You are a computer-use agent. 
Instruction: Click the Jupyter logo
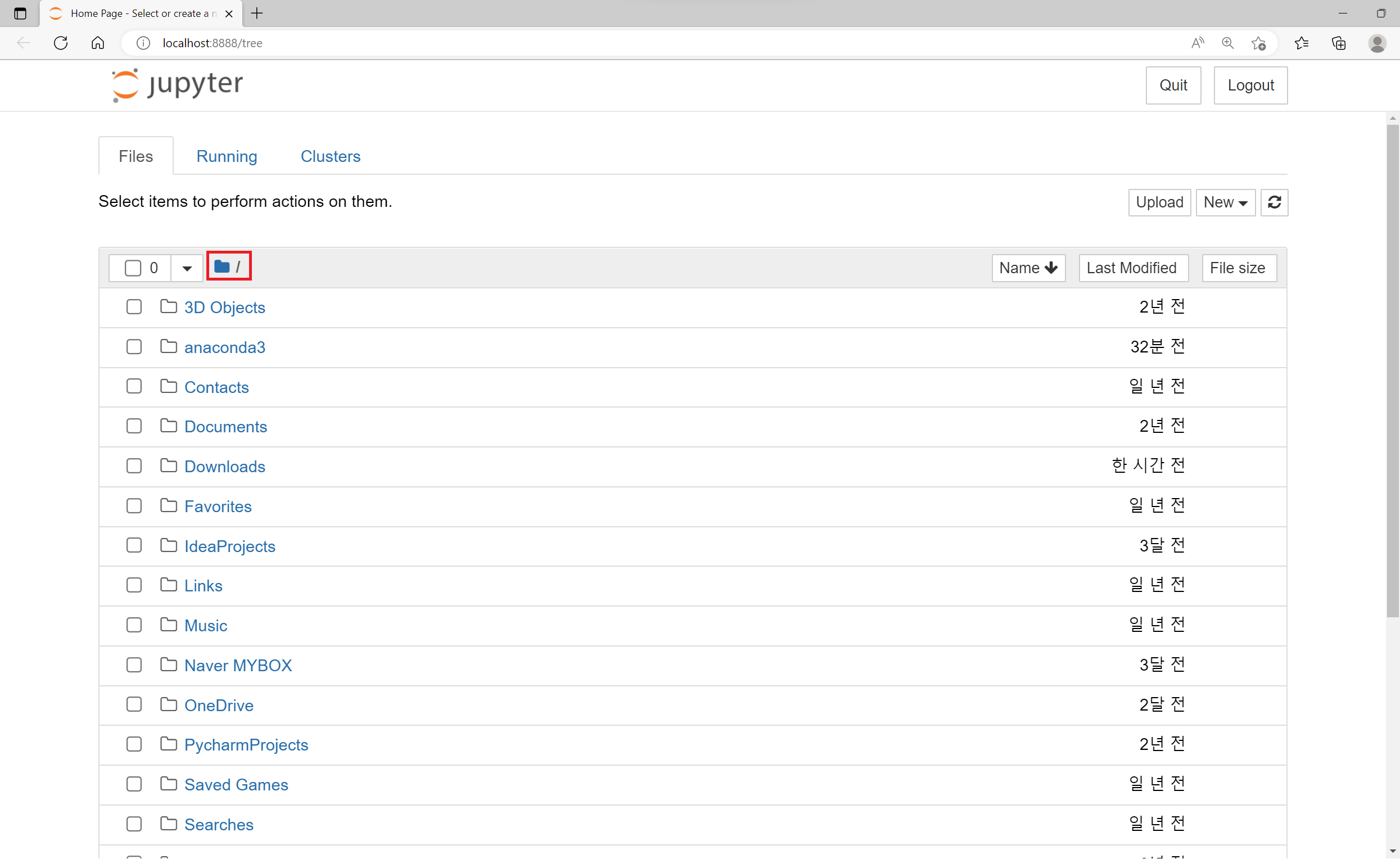[177, 85]
